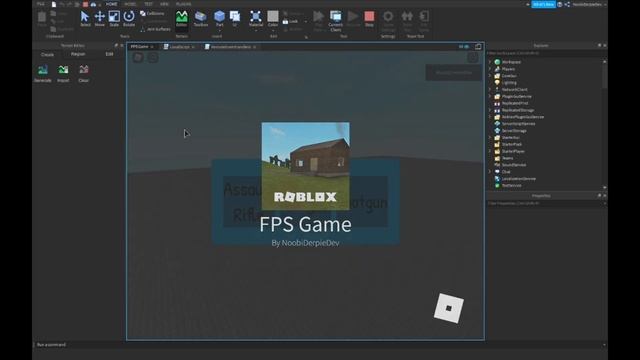Image resolution: width=640 pixels, height=360 pixels.
Task: Click the new file icon in quick access bar
Action: pyautogui.click(x=53, y=4)
